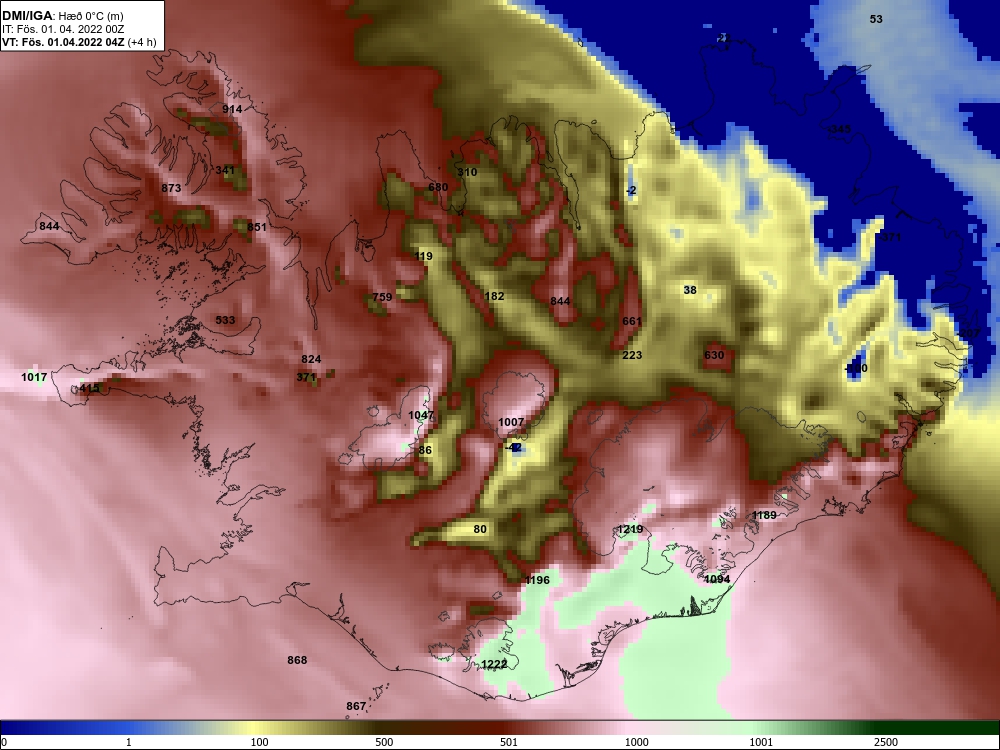The height and width of the screenshot is (750, 1000).
Task: Click the 1000 label on the color scale
Action: click(x=636, y=742)
